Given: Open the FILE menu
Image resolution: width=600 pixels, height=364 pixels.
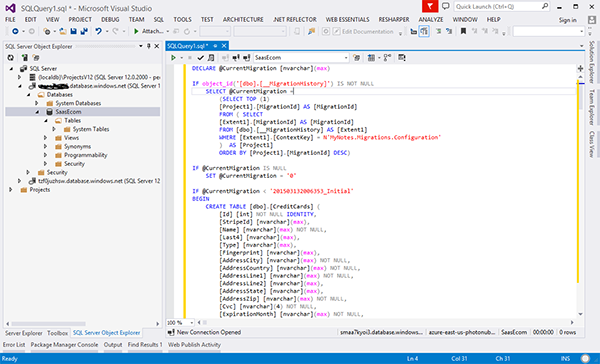Looking at the screenshot, I should pos(10,20).
